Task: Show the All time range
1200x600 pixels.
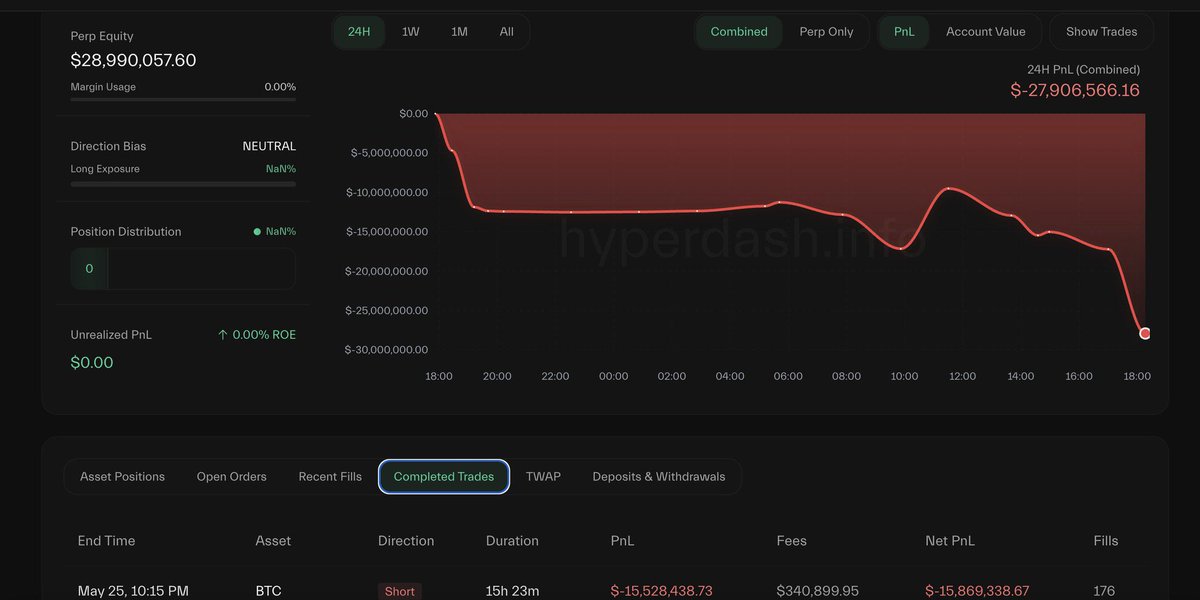Action: (x=507, y=32)
